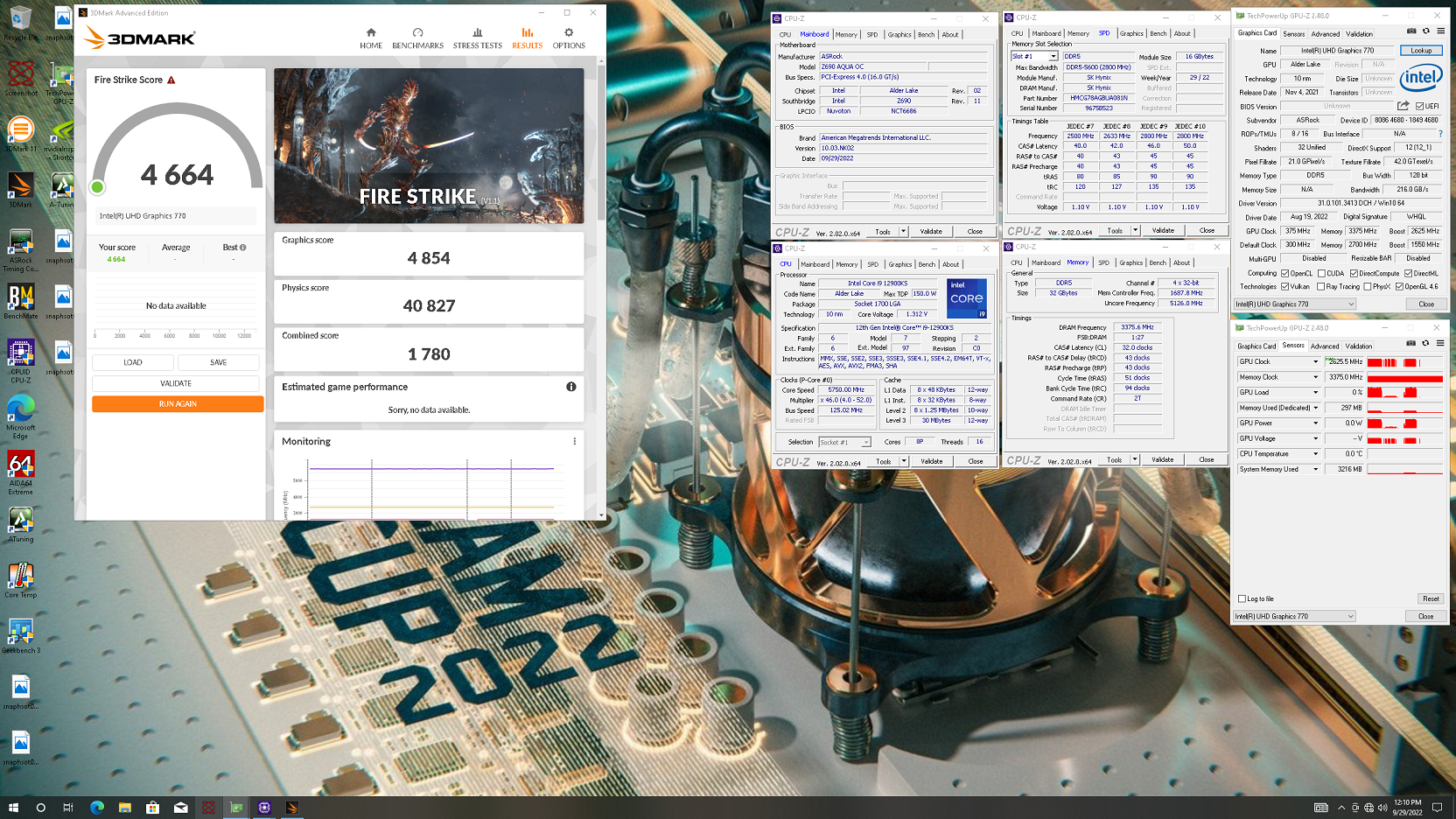The width and height of the screenshot is (1456, 819).
Task: Open the hamburger menu in the upper GPU-Z window
Action: point(1440,31)
